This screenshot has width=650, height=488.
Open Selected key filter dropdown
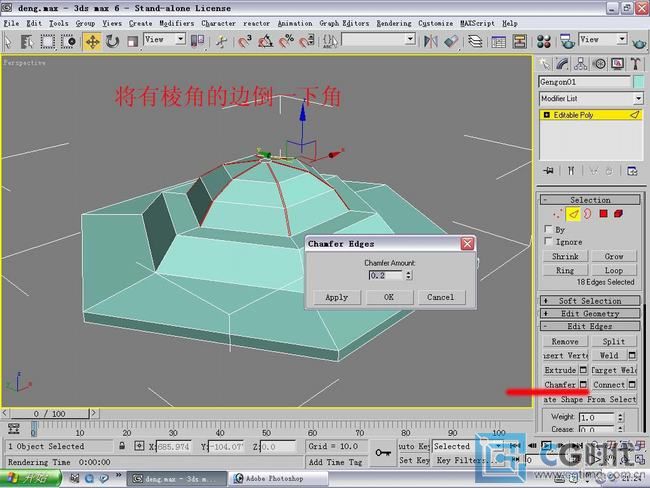[x=468, y=446]
